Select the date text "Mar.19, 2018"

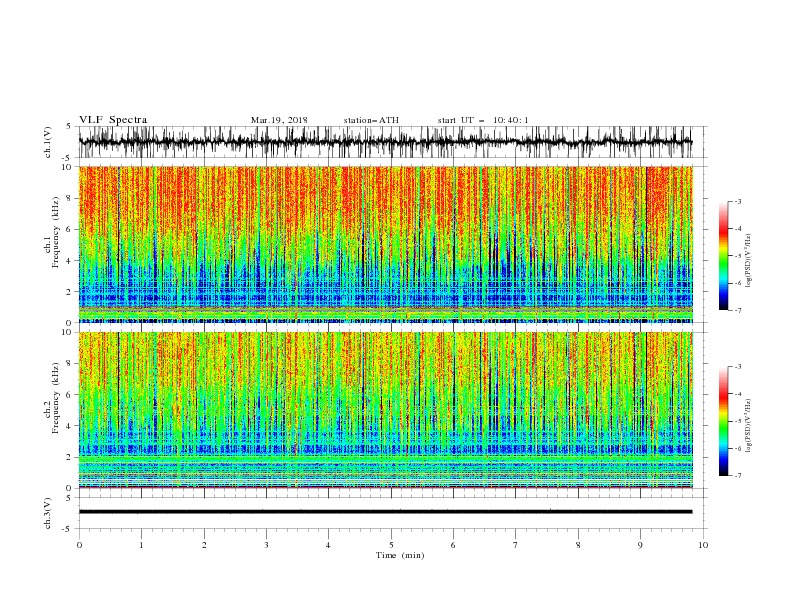click(x=279, y=120)
